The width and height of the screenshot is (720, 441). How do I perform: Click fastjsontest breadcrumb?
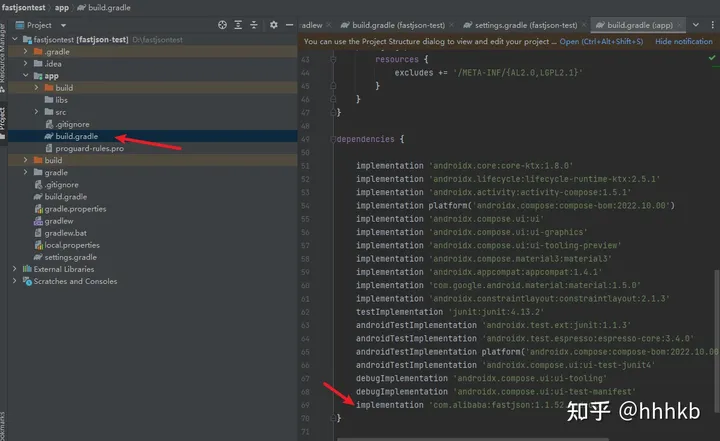23,7
